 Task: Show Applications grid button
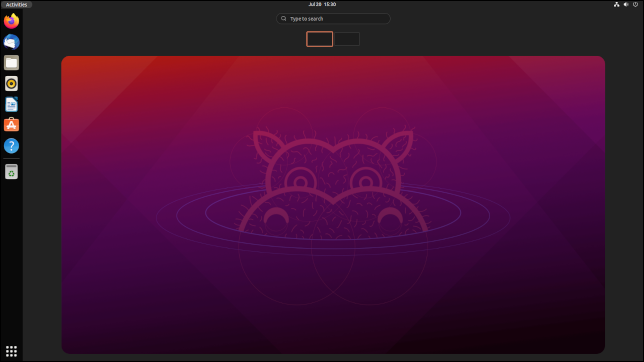coord(12,351)
